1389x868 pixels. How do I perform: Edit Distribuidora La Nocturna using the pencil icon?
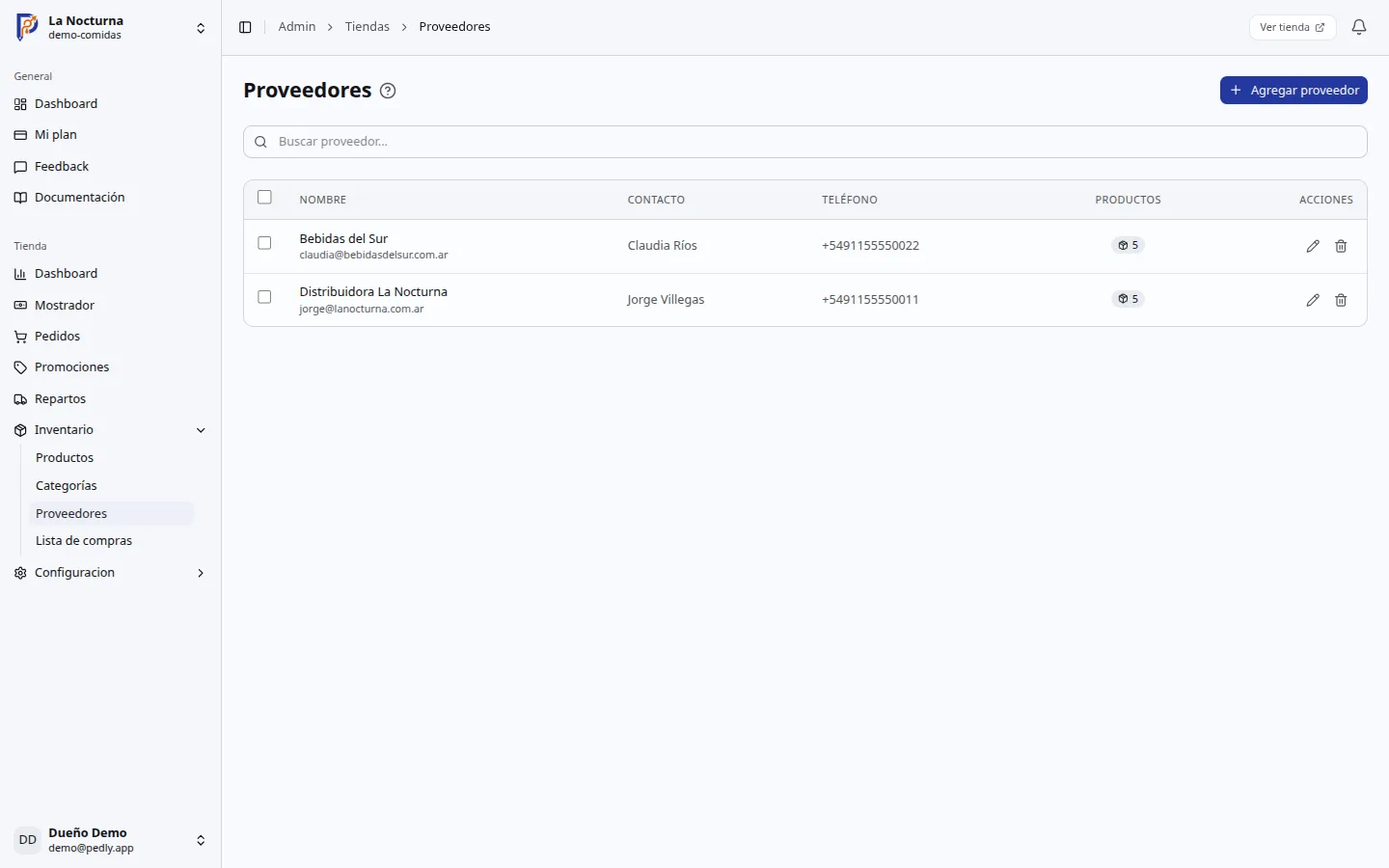(1313, 300)
